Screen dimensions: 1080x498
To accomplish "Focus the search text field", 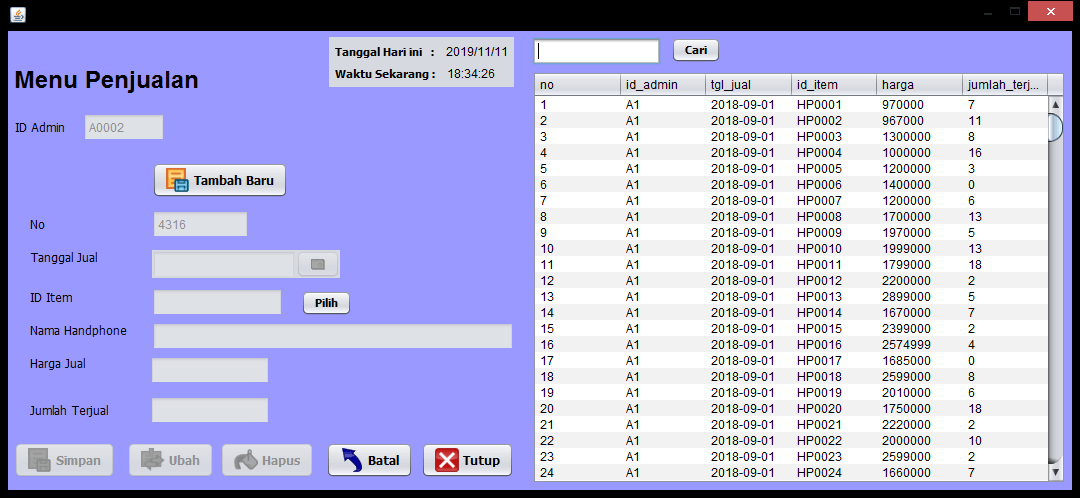I will [597, 51].
